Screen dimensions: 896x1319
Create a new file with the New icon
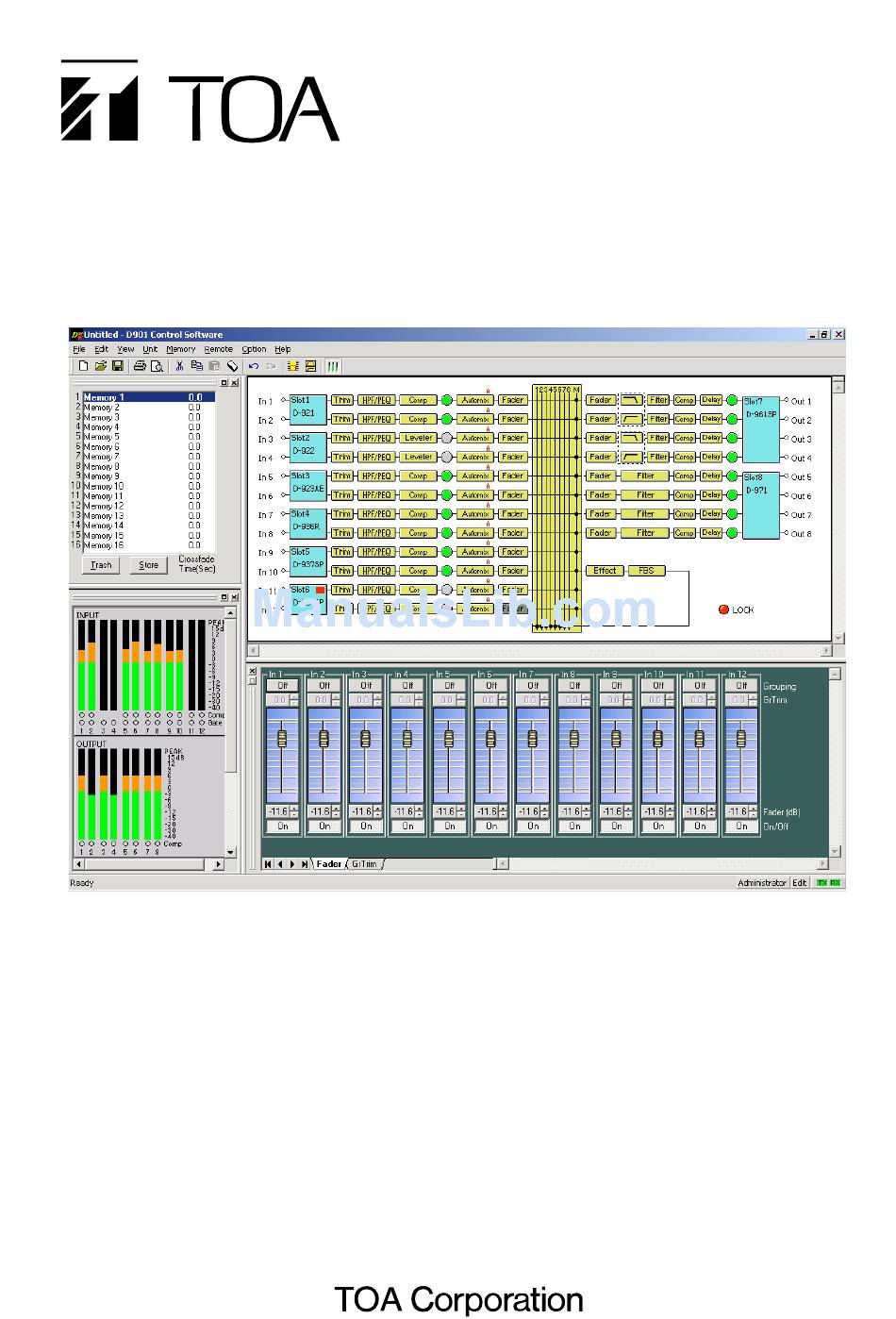click(x=83, y=366)
